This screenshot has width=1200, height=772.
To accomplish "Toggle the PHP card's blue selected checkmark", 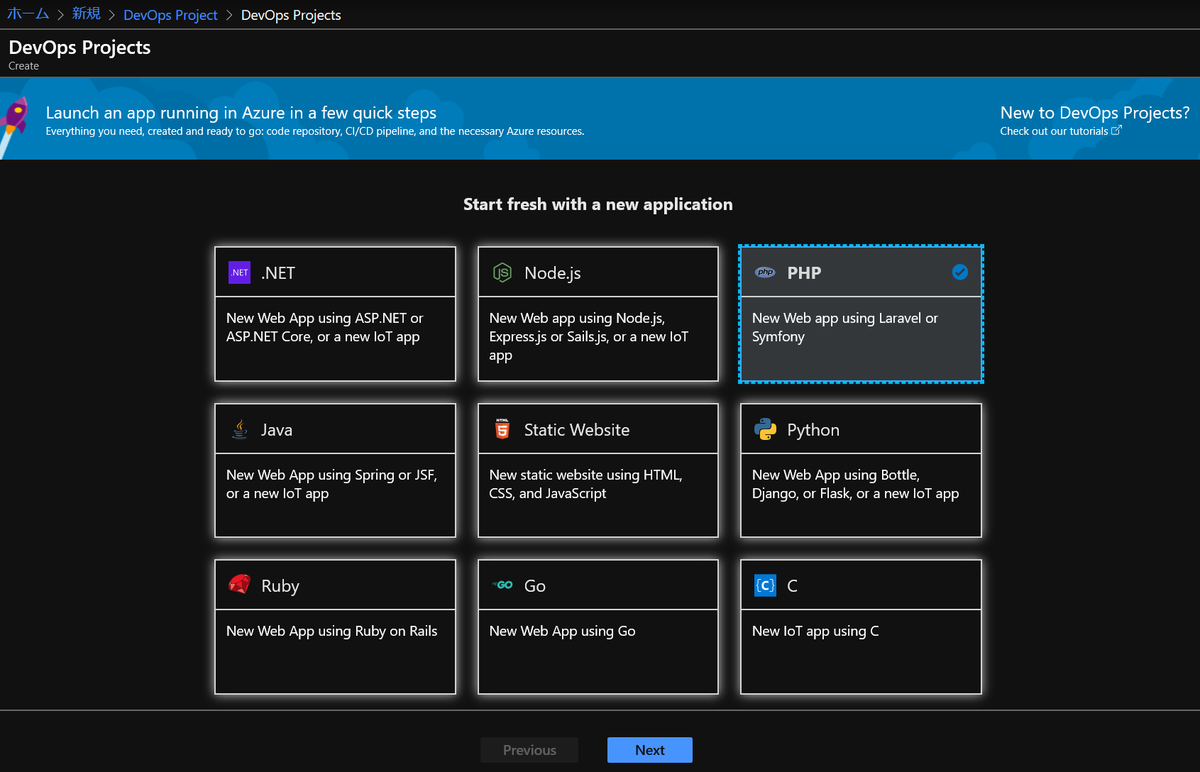I will point(960,272).
